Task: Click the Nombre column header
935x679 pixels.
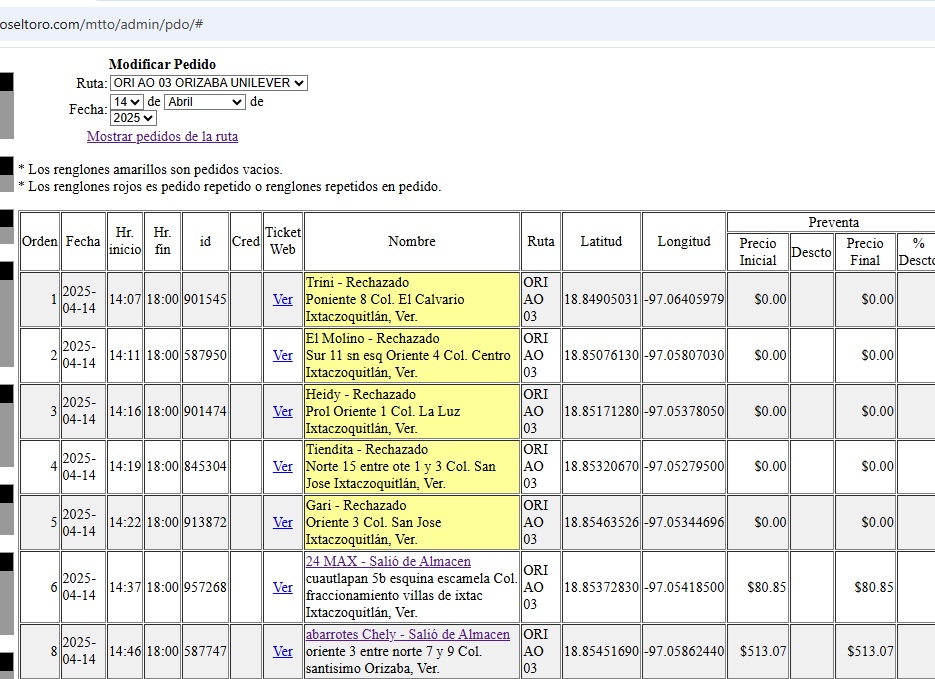Action: tap(412, 241)
